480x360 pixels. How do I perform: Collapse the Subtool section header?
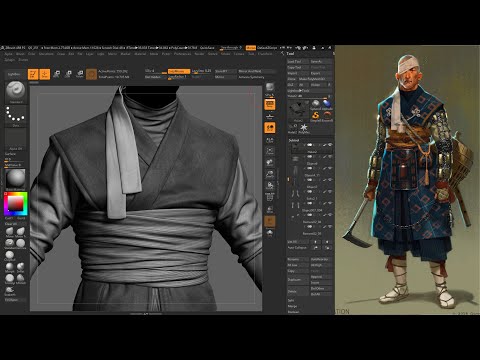click(294, 140)
